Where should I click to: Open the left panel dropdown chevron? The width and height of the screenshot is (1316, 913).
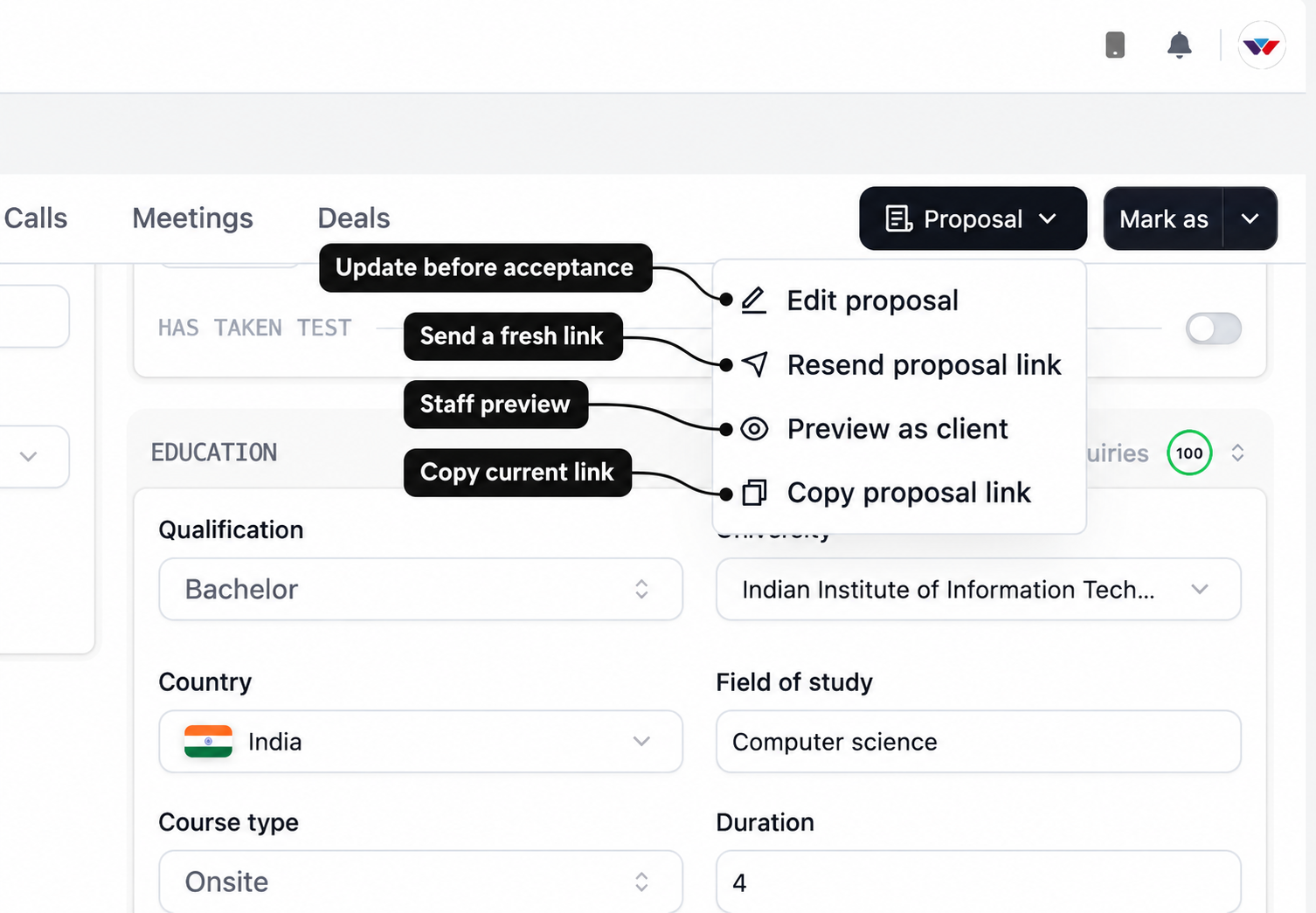tap(29, 456)
